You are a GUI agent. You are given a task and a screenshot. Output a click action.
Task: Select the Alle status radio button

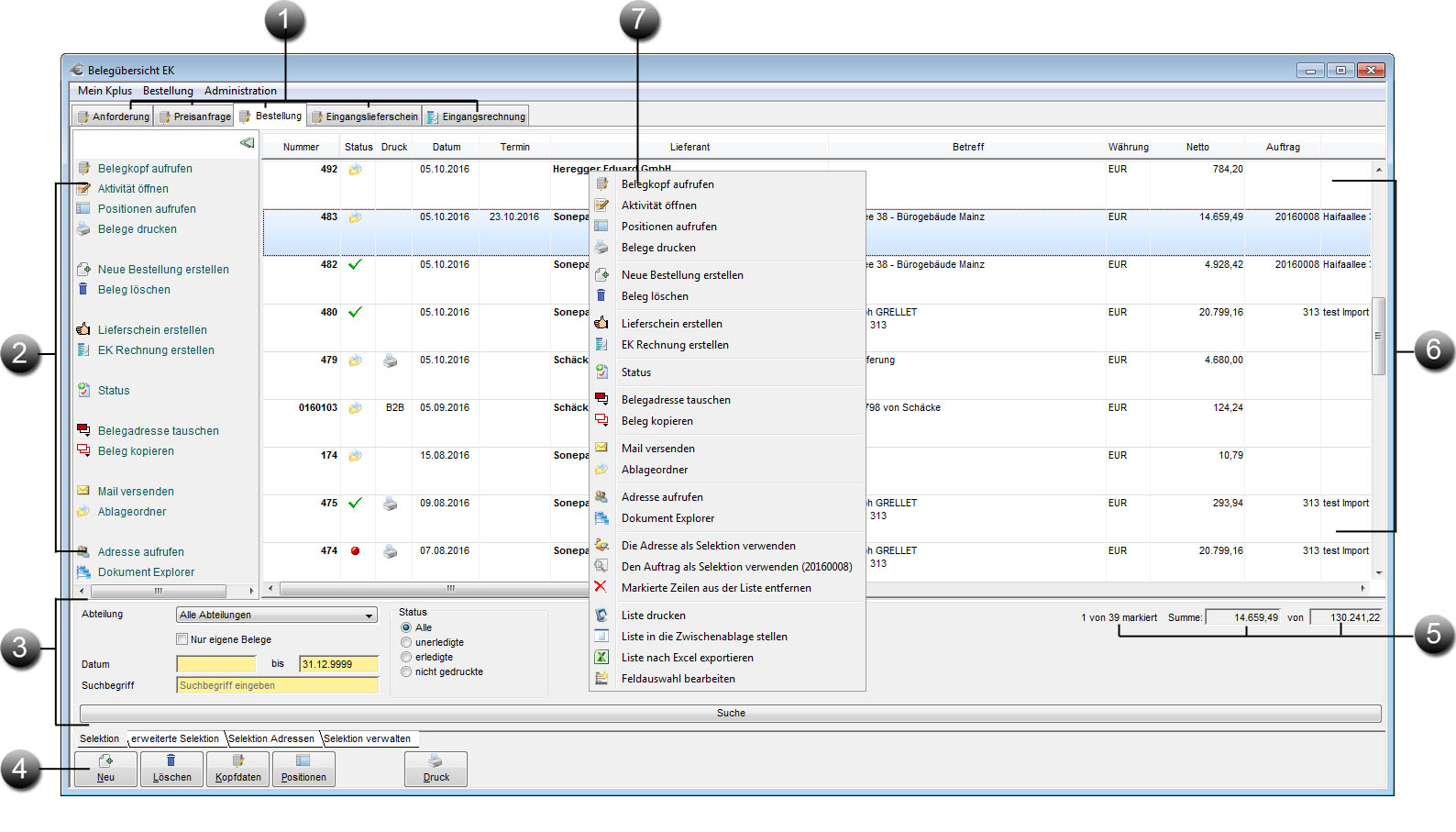coord(406,627)
